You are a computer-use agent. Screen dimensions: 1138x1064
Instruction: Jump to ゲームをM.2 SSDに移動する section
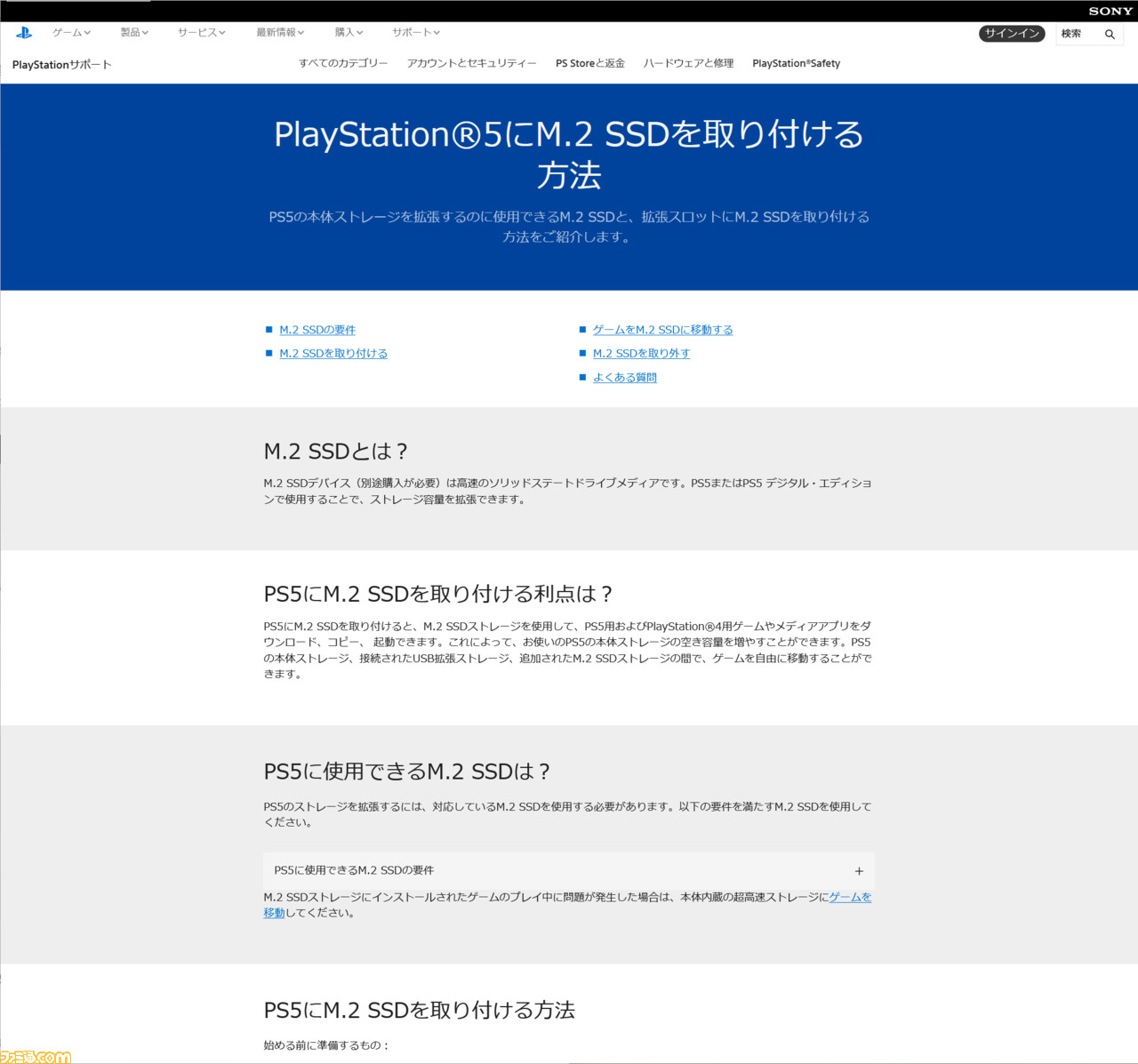663,330
